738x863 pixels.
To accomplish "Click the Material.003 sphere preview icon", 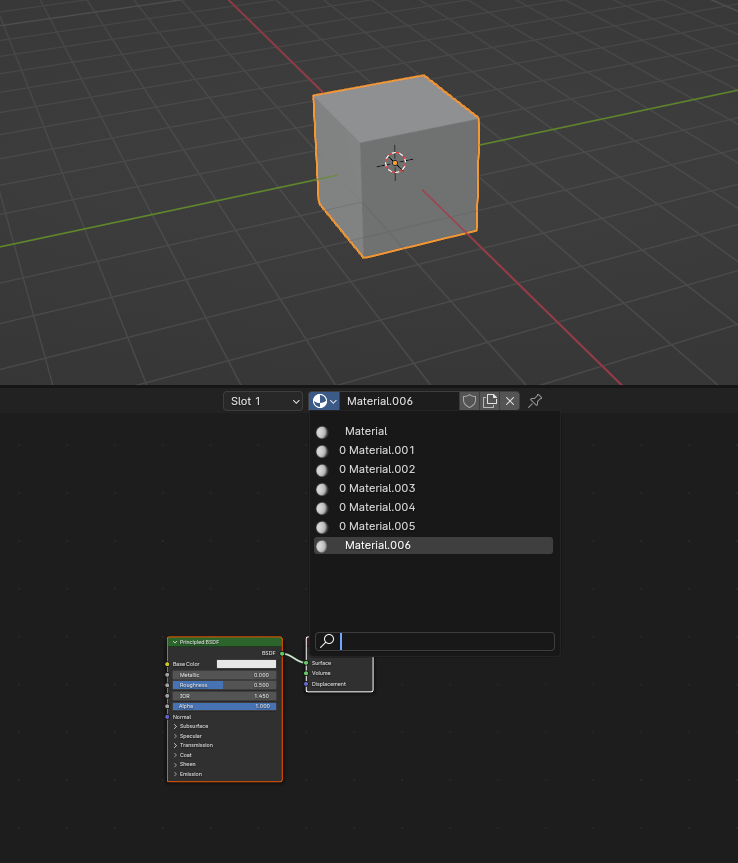I will coord(322,489).
